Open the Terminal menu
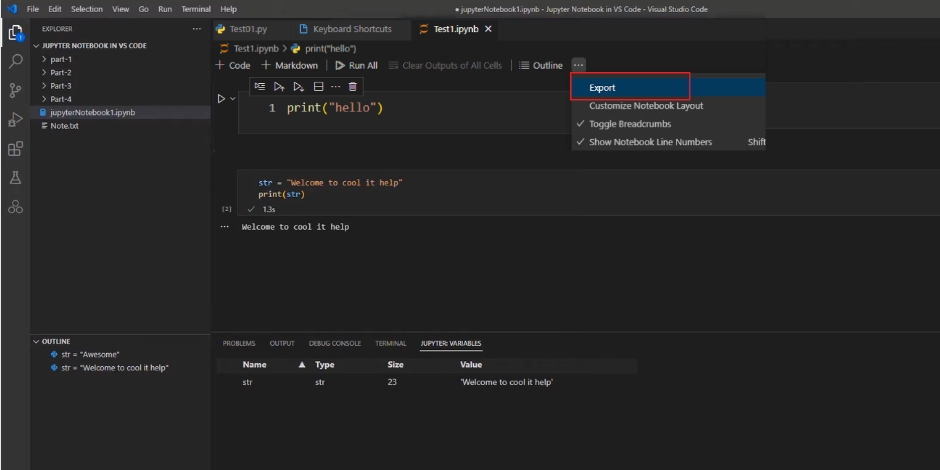The height and width of the screenshot is (470, 940). (x=196, y=9)
